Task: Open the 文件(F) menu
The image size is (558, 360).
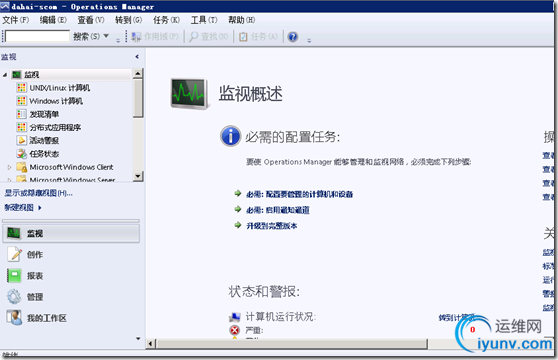Action: point(16,20)
